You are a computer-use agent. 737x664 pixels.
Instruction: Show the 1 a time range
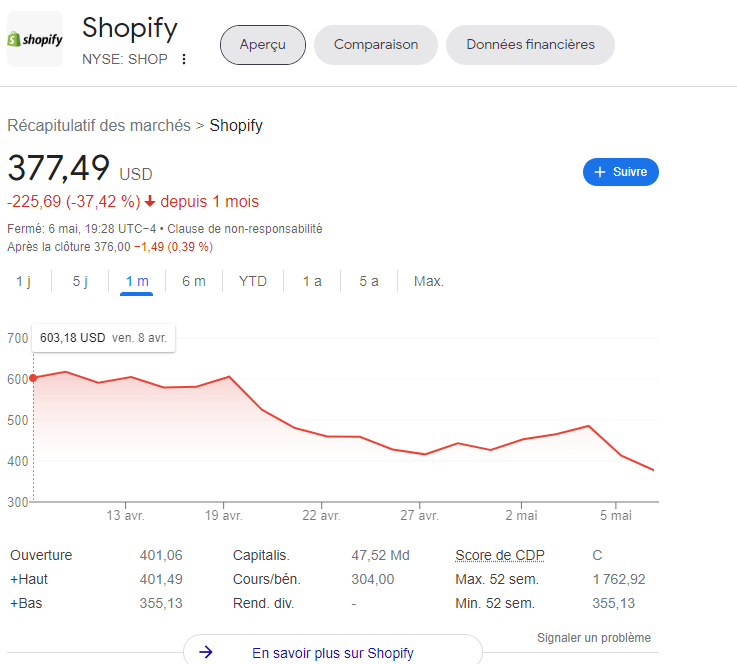click(x=312, y=281)
